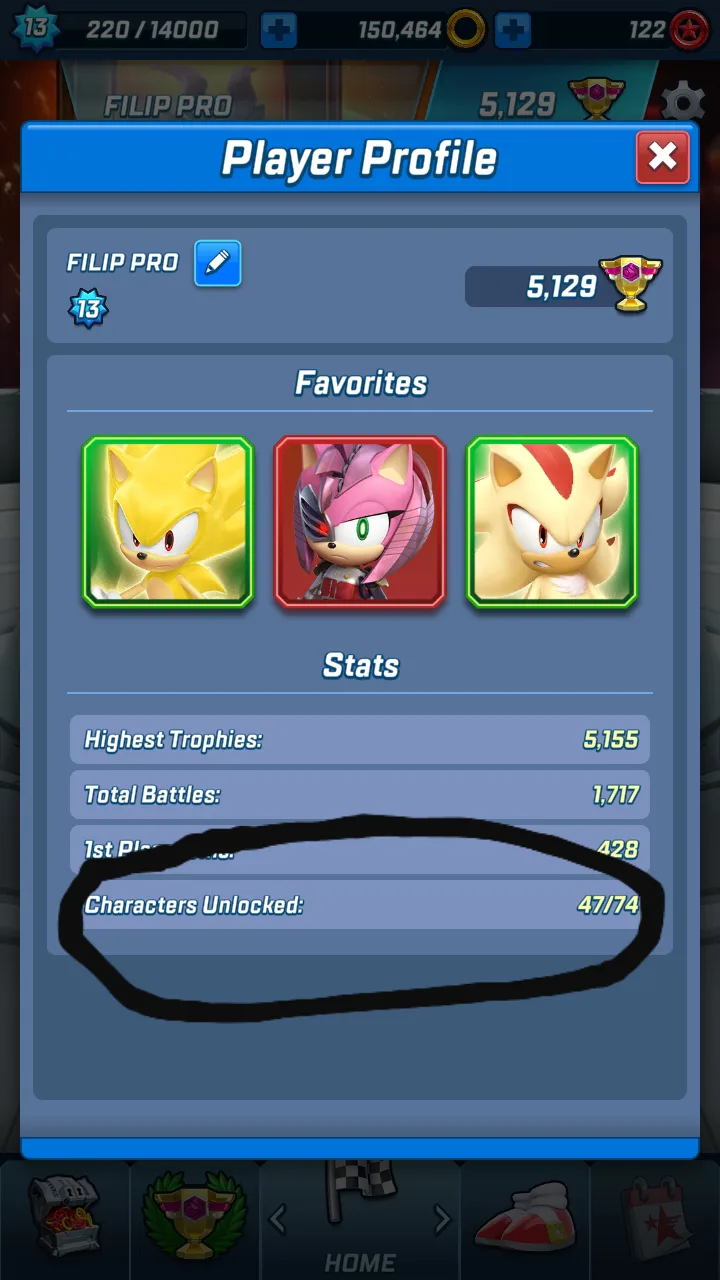Image resolution: width=720 pixels, height=1280 pixels.
Task: Click the Highest Trophies stat row
Action: 360,740
